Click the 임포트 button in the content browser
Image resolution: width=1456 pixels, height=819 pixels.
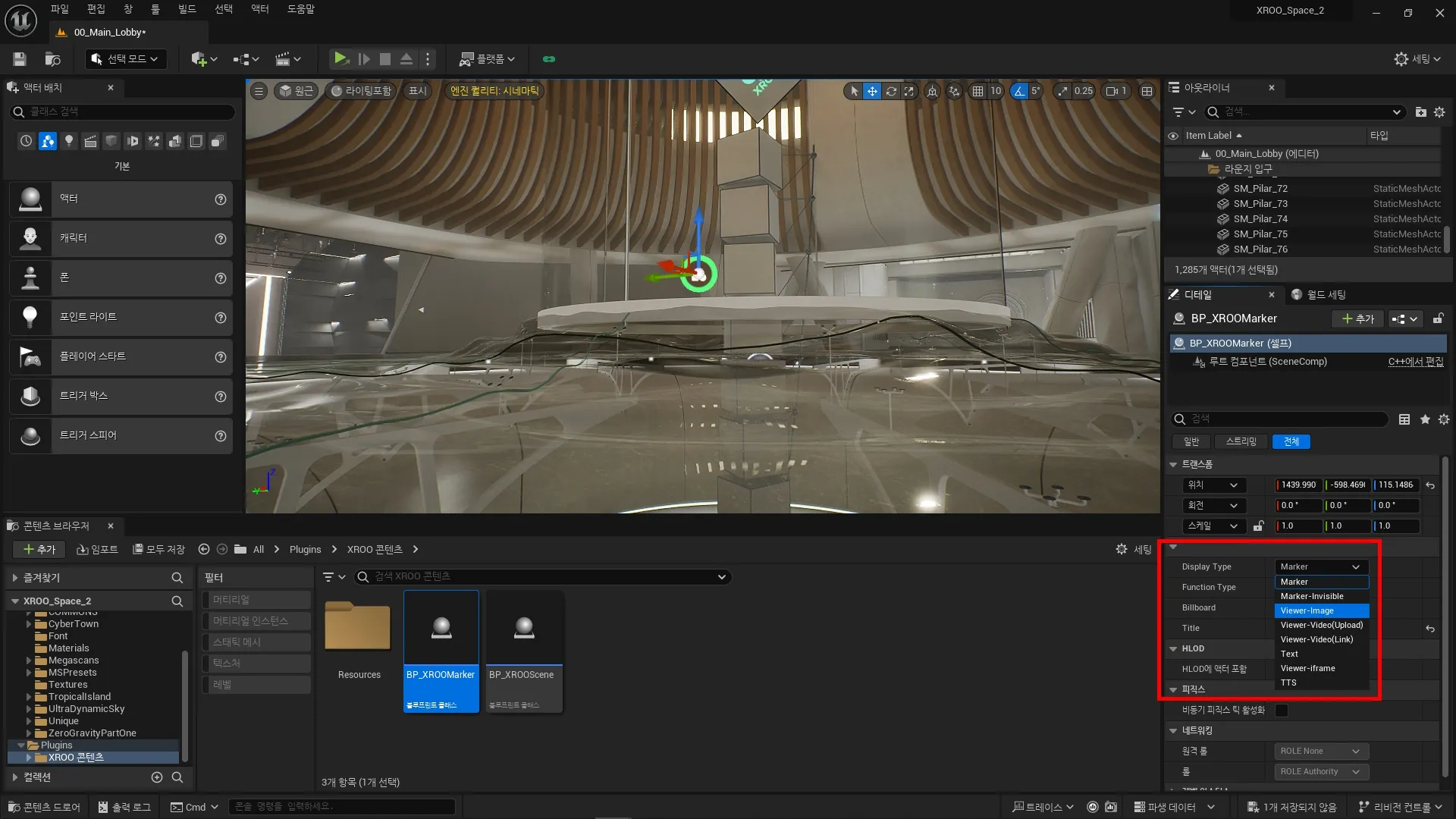(98, 549)
